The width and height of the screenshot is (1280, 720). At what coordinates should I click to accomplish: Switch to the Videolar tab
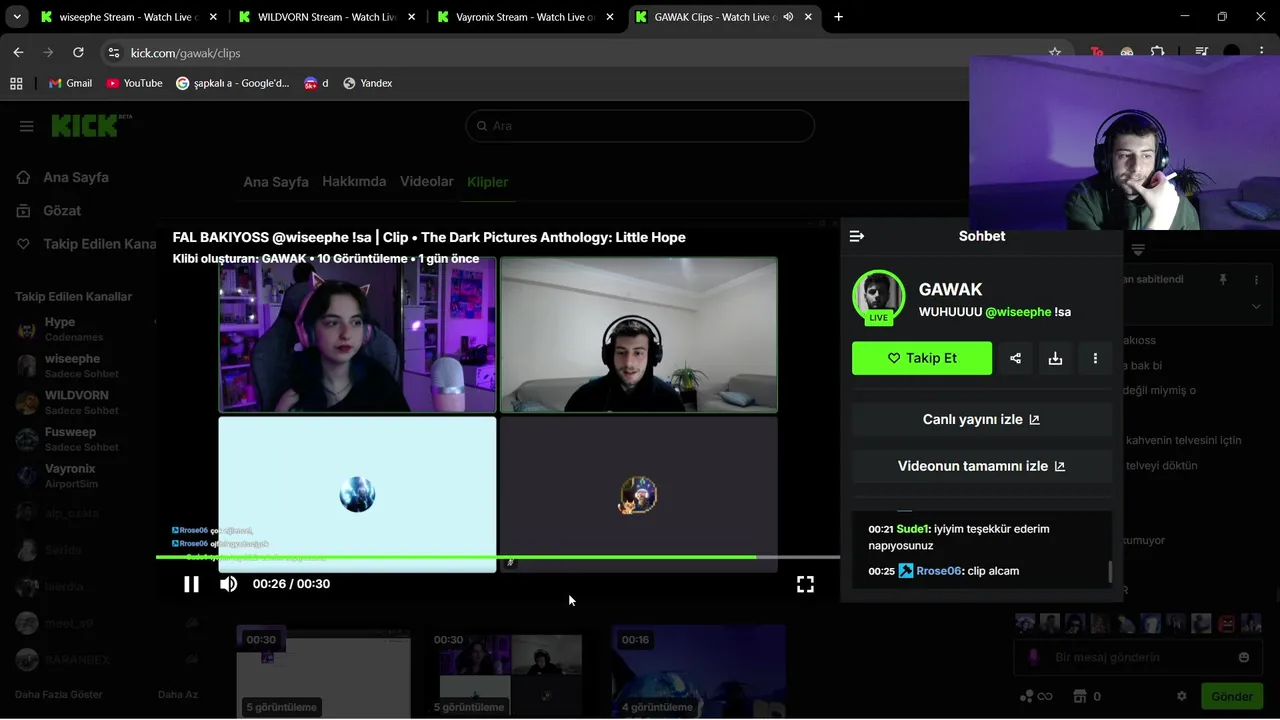pos(427,182)
